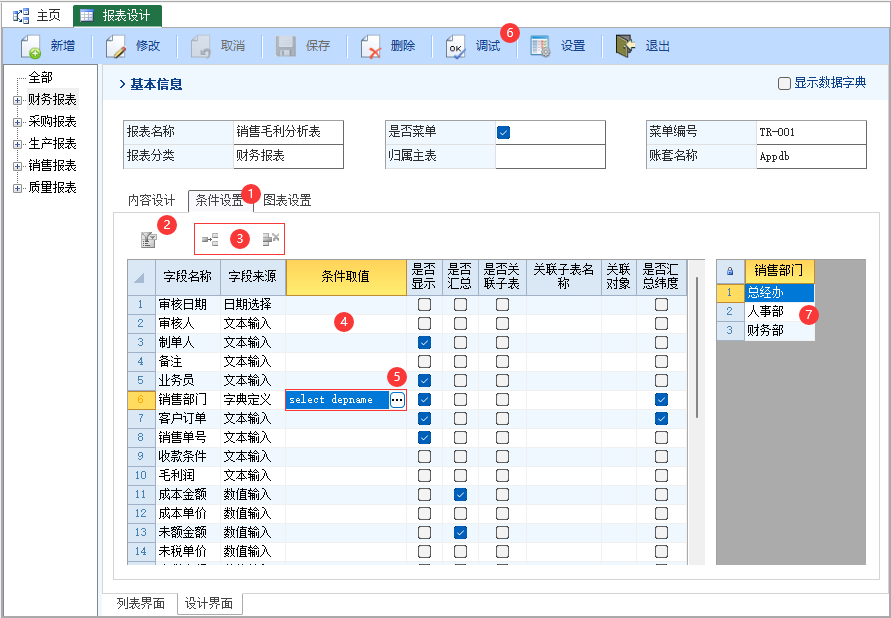The image size is (891, 618).
Task: Click the 新增 (Add) toolbar icon
Action: coord(31,47)
